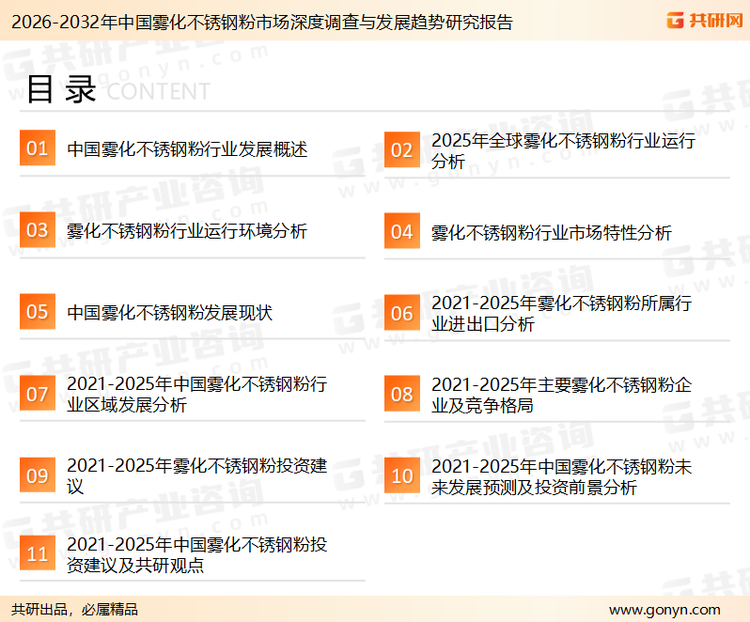Click the orange 07 number badge

[37, 393]
